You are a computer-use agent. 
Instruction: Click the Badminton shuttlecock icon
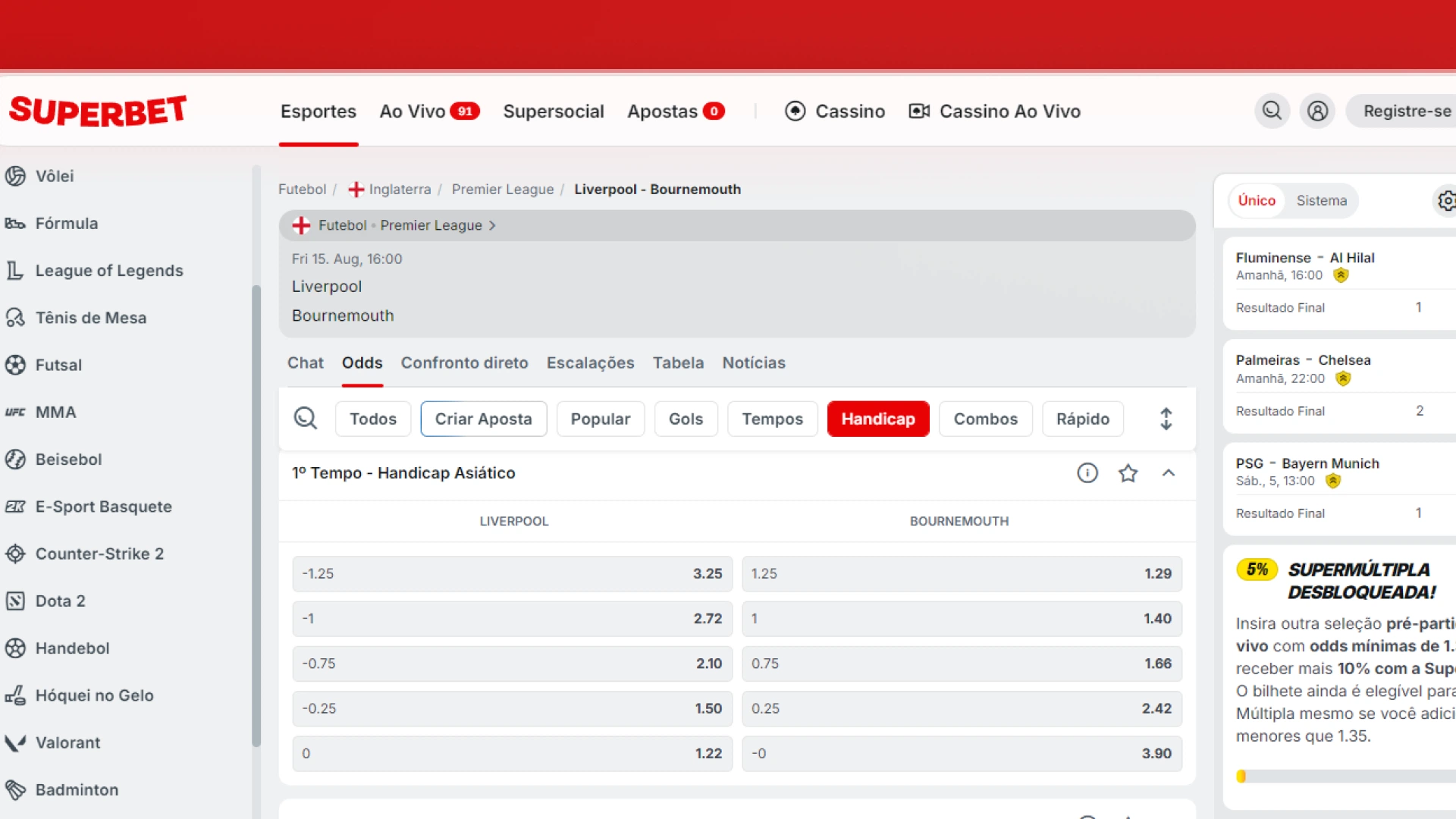[15, 790]
